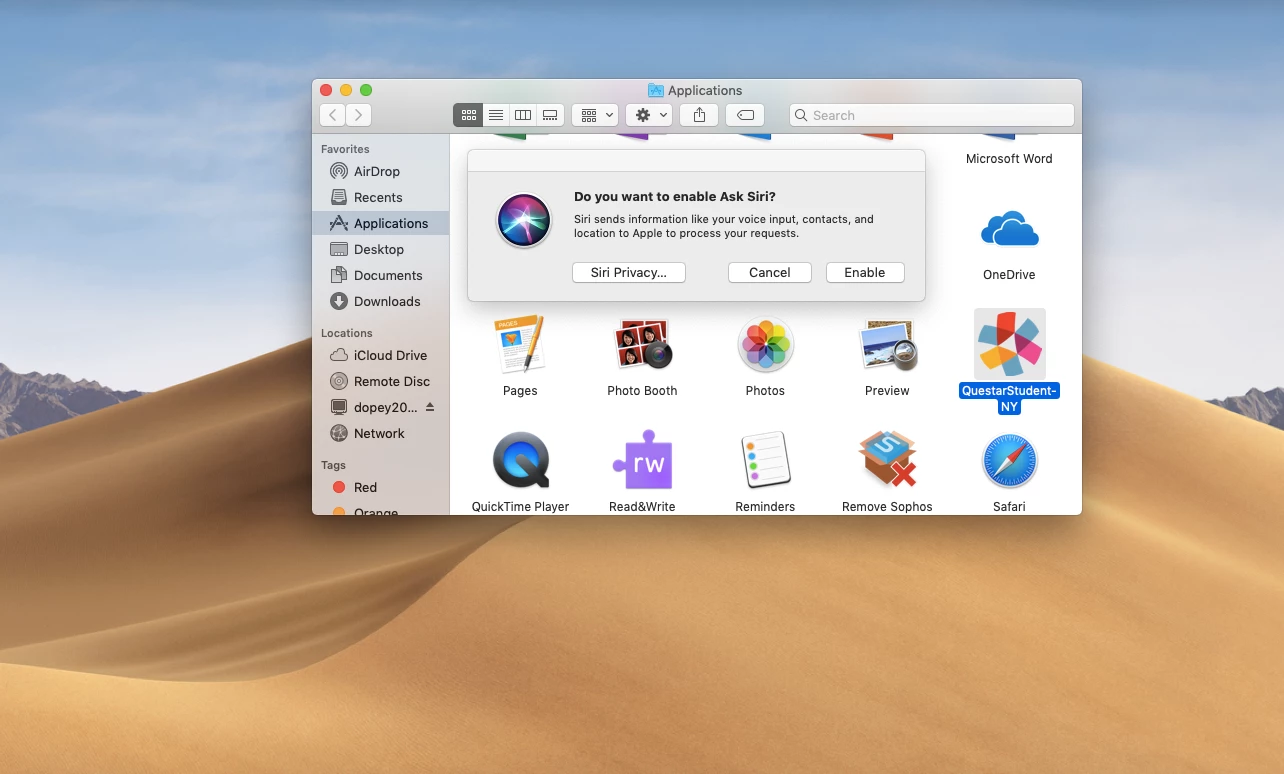Switch to column view
Viewport: 1284px width, 774px height.
point(523,115)
